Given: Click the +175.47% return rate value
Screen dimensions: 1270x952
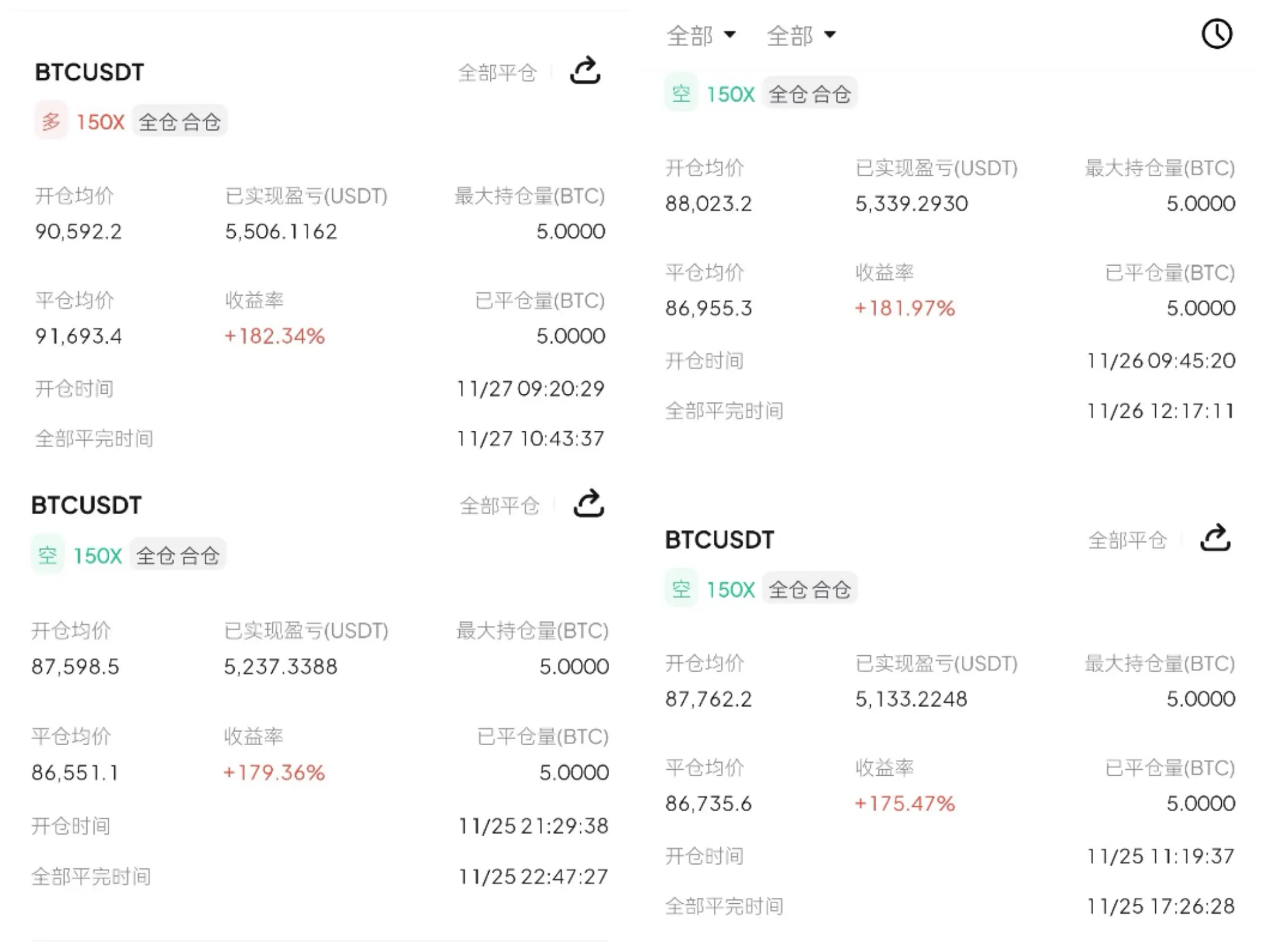Looking at the screenshot, I should tap(904, 803).
